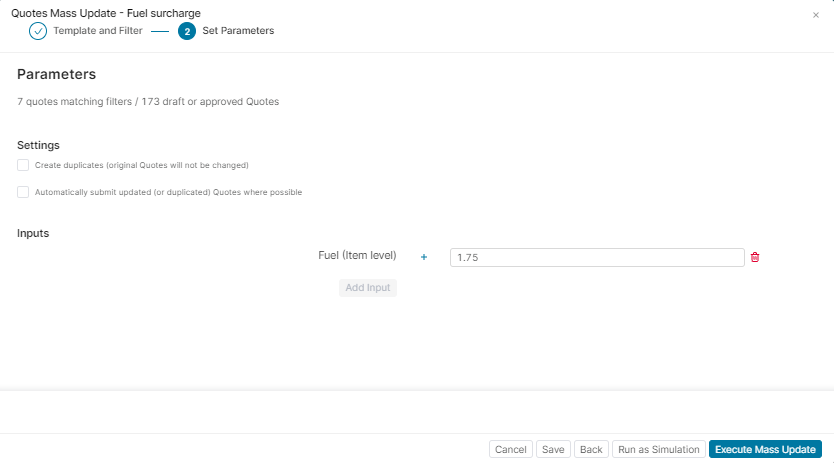Screen dimensions: 834x470
Task: Cancel the mass update
Action: tap(511, 450)
